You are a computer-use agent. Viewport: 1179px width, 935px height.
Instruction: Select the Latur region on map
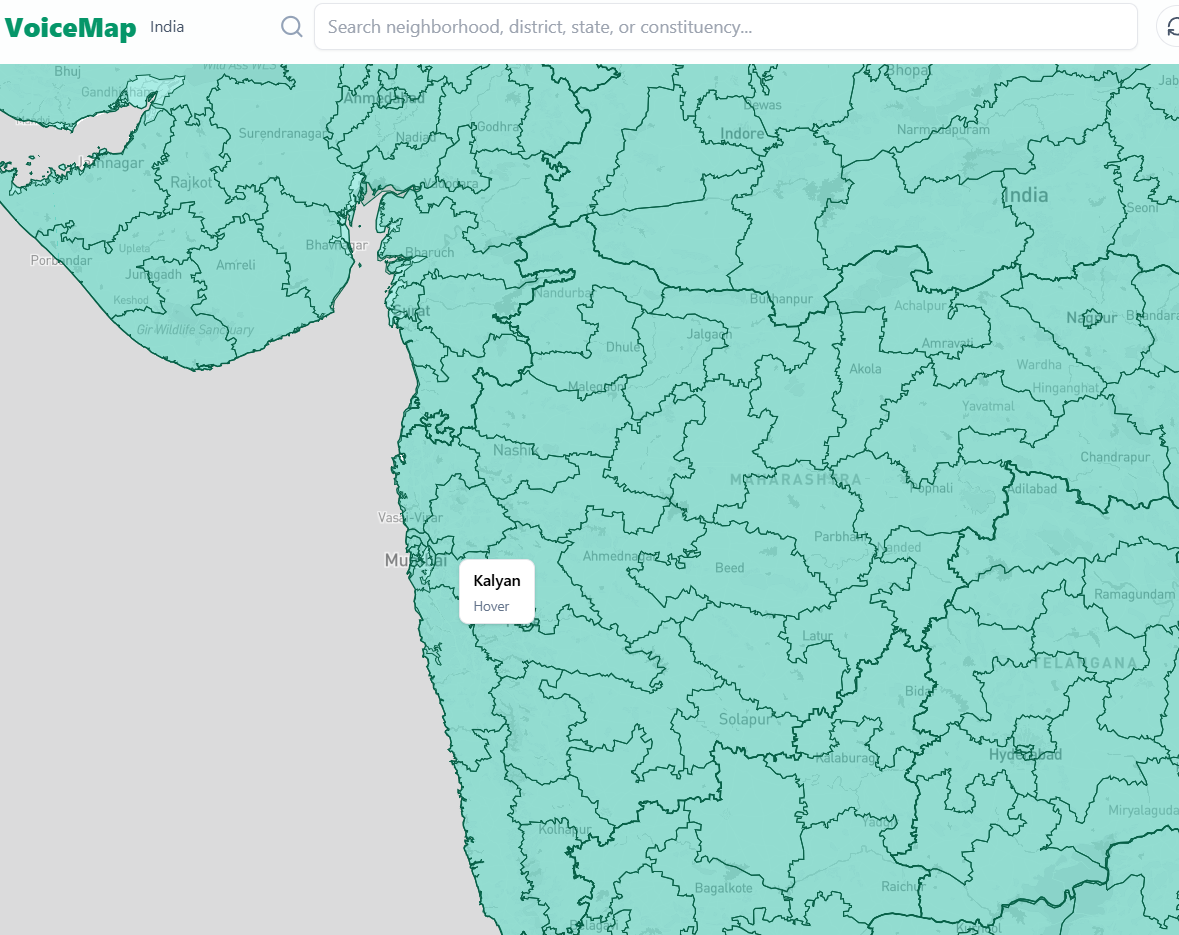tap(817, 636)
